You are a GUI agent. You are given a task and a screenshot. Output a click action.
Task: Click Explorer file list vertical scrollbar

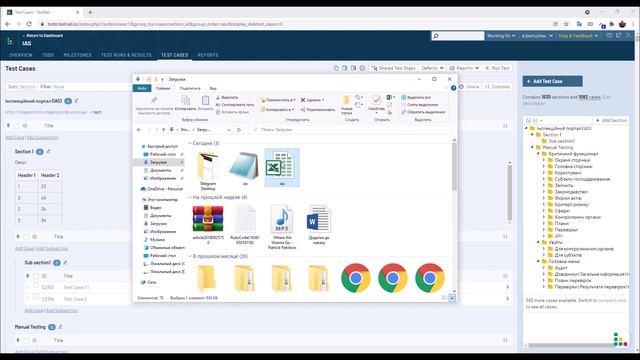pyautogui.click(x=454, y=167)
